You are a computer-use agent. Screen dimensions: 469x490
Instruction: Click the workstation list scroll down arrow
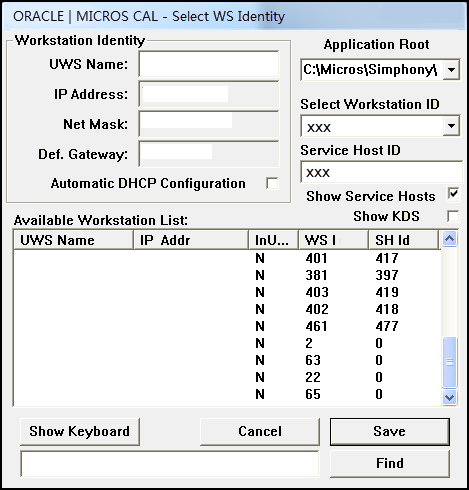pos(450,397)
